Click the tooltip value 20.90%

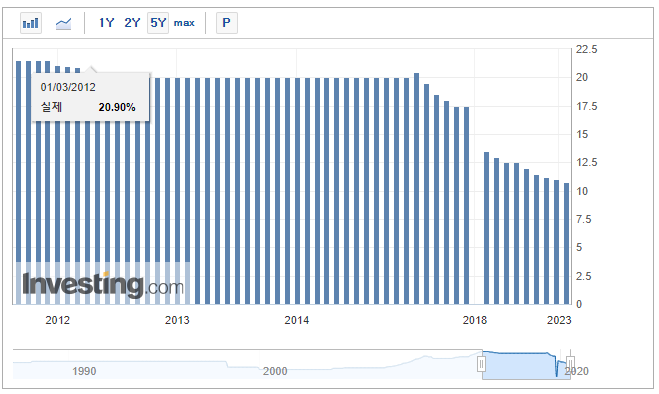(117, 107)
